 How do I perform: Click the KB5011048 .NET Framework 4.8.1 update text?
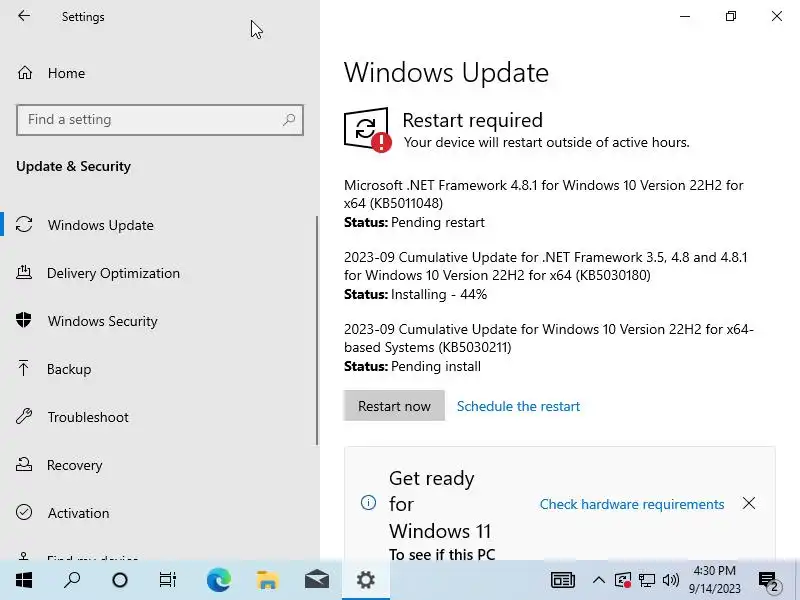[543, 194]
